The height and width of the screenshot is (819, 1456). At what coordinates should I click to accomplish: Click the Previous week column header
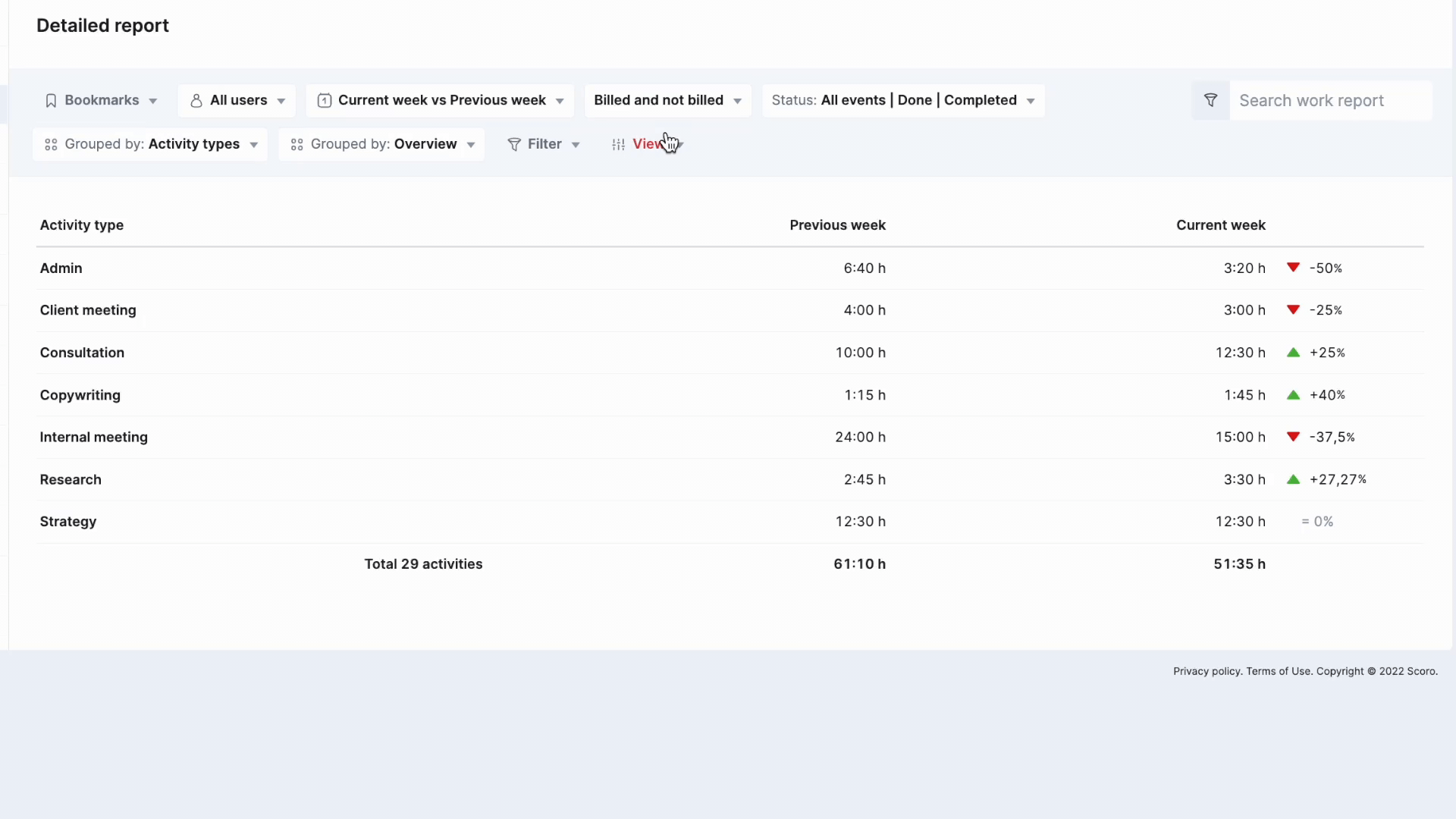coord(837,225)
